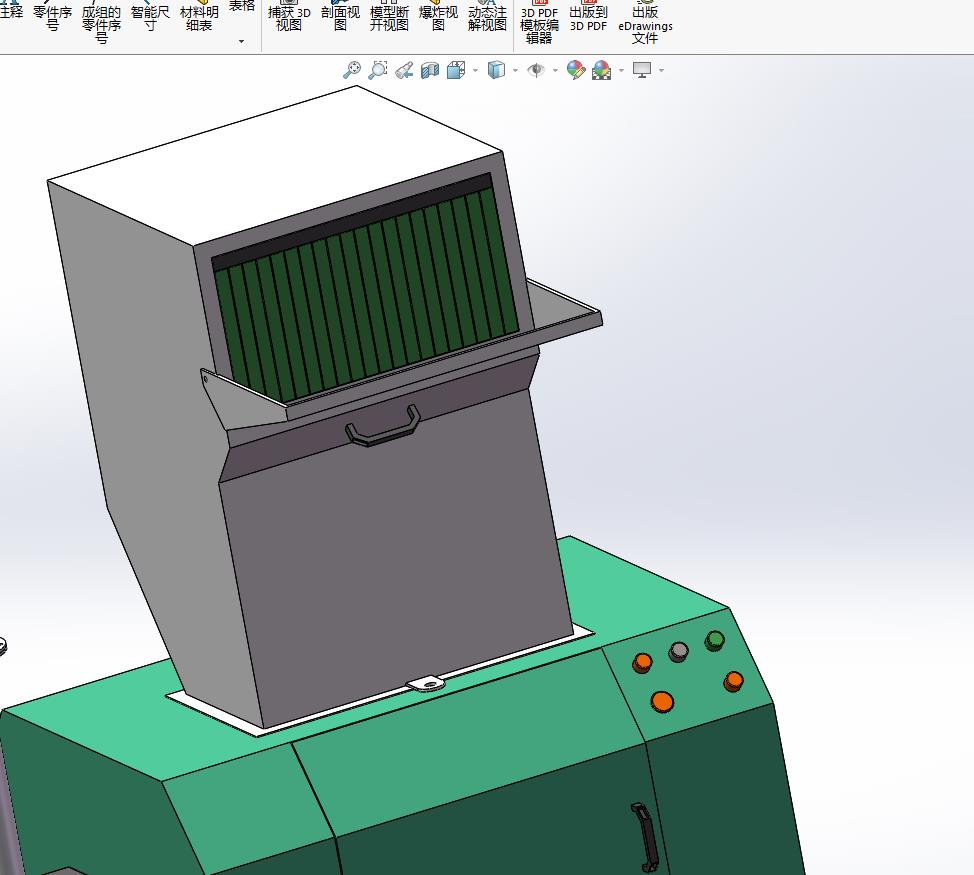Click the 出版到 3D PDF button
Screen dimensions: 974x875
click(x=588, y=17)
